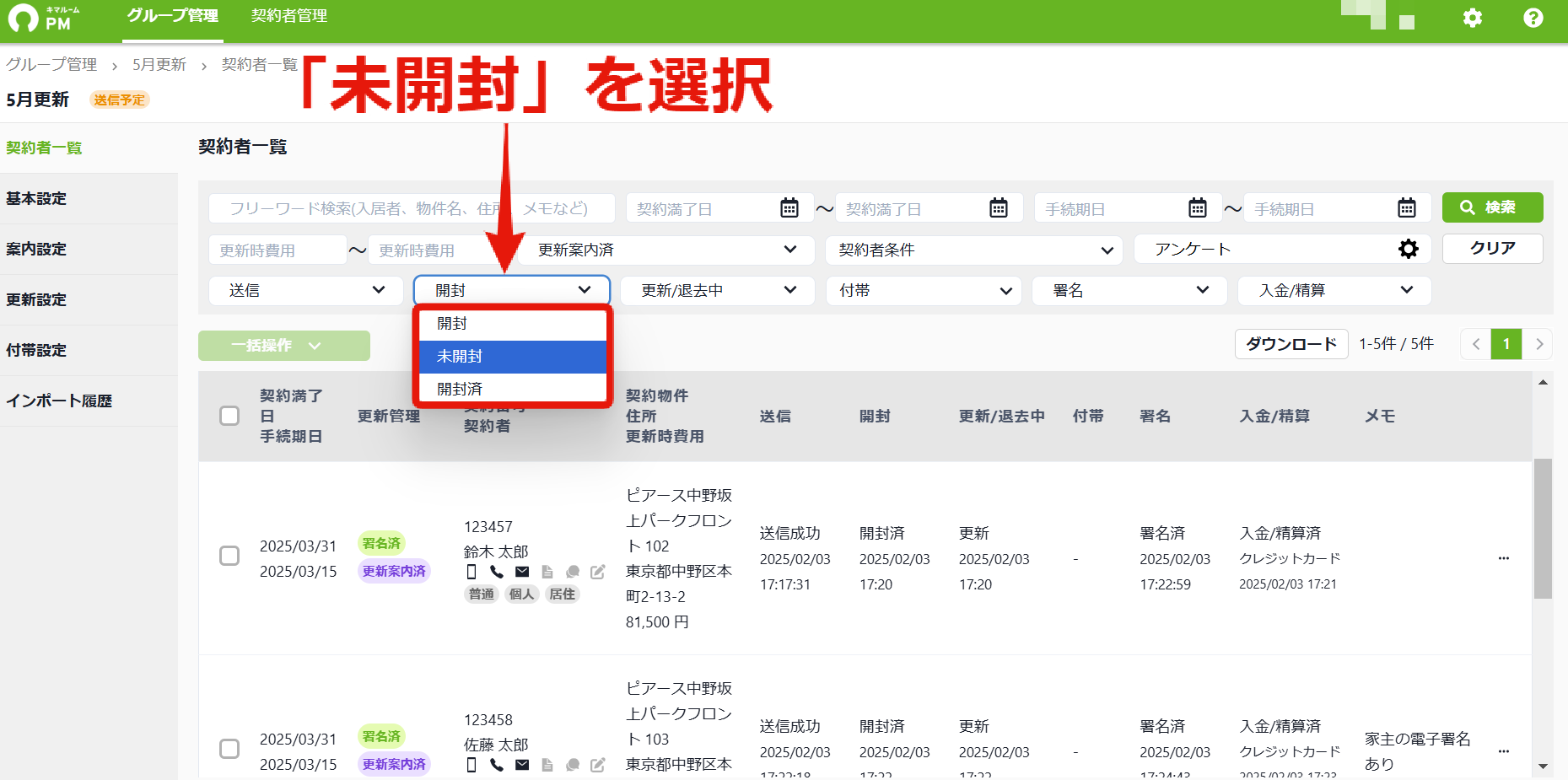Open the 付帯 filter dropdown
This screenshot has width=1568, height=780.
(924, 290)
